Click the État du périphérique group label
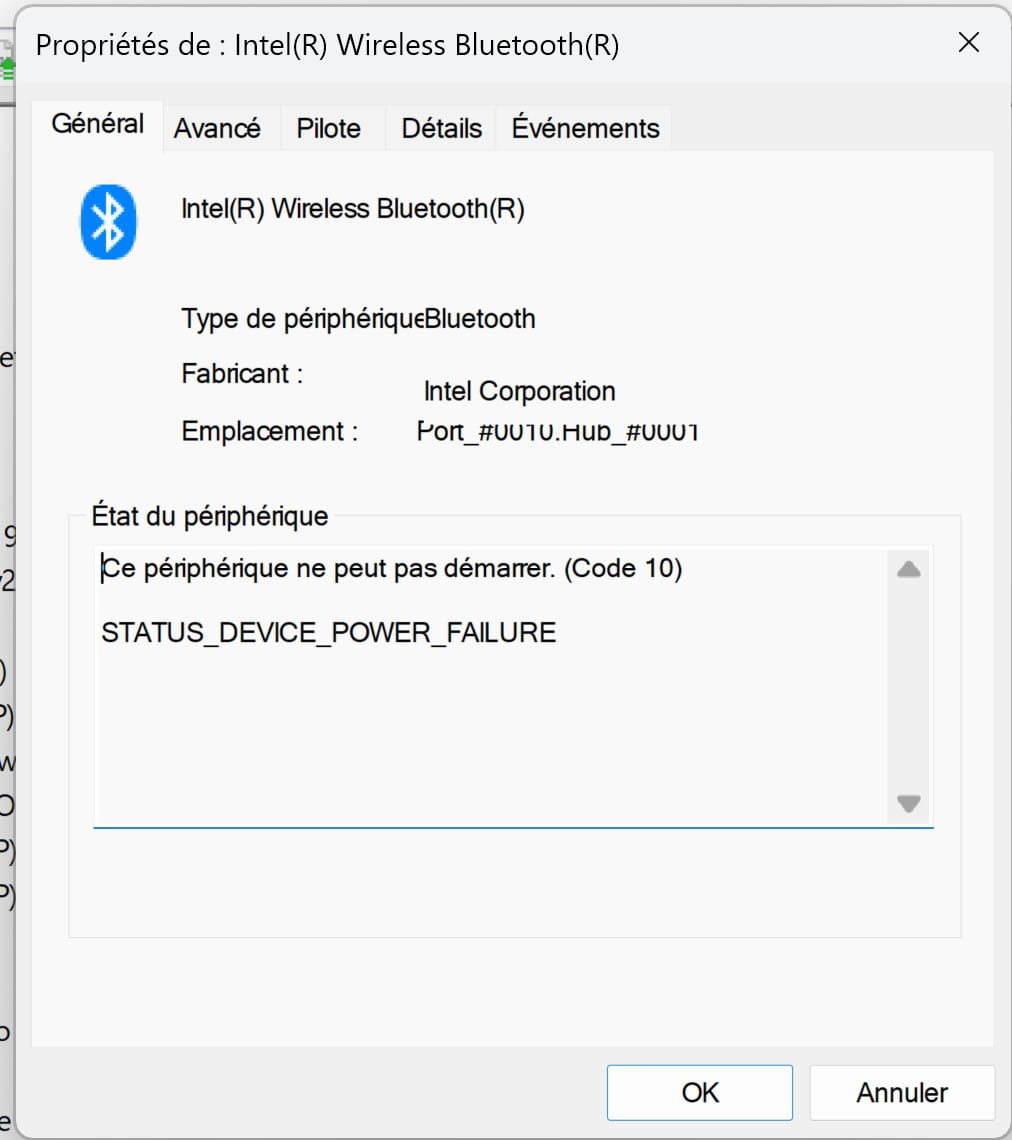 (x=210, y=517)
